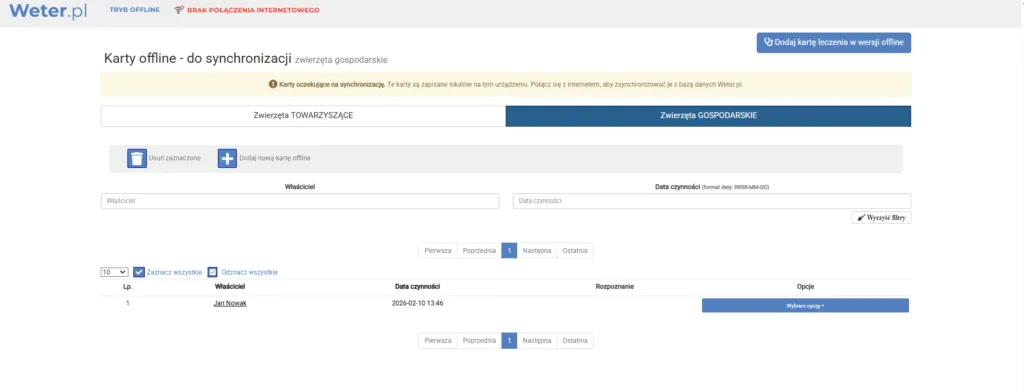Click the date cell 2026-02-10 13:46
The image size is (1024, 391).
417,304
